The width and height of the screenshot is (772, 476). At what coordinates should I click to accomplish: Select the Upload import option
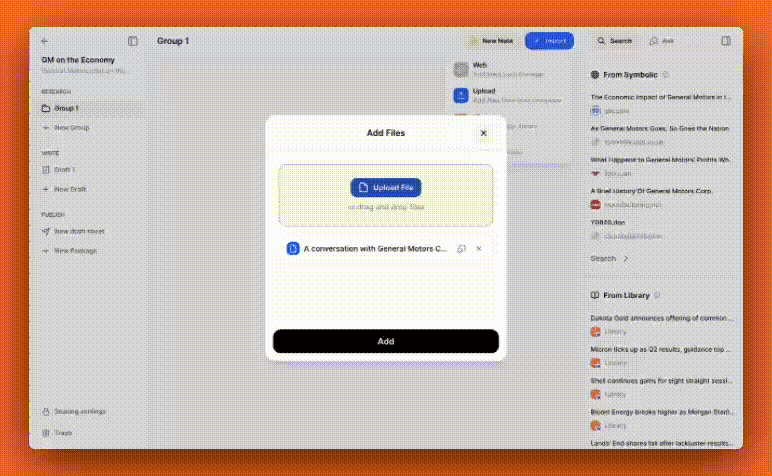(x=507, y=95)
